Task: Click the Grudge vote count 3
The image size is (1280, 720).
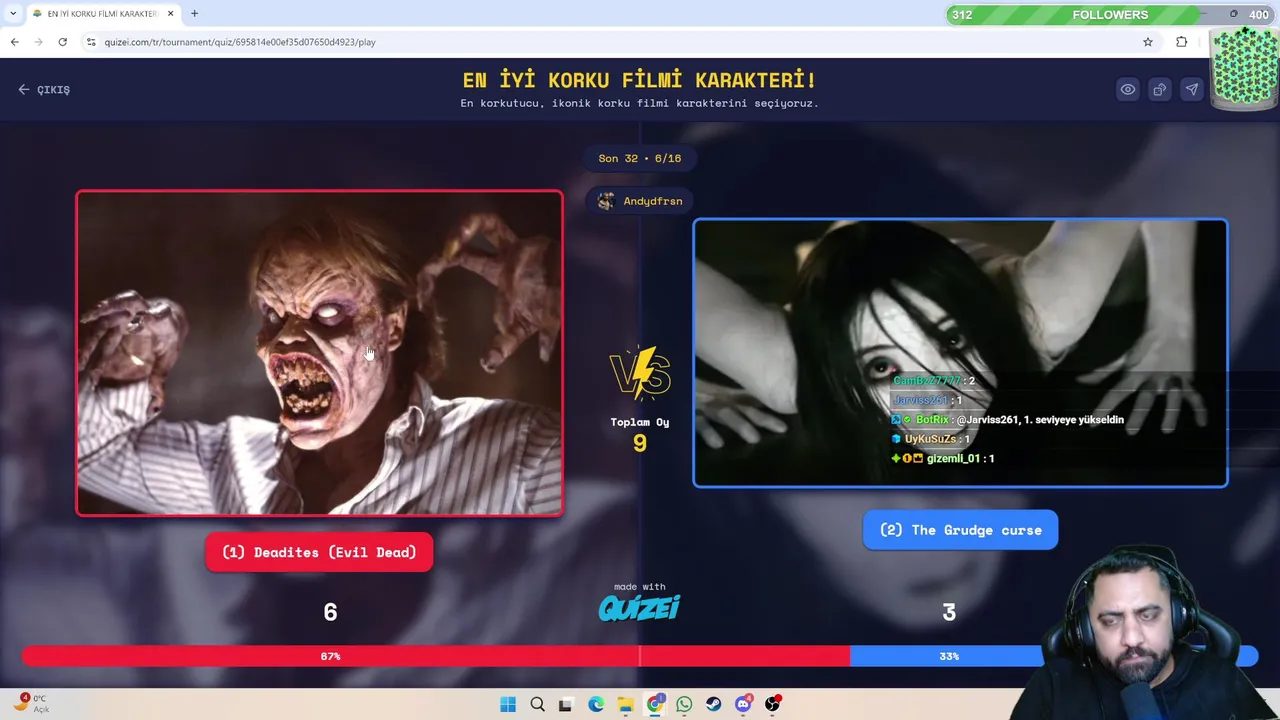Action: pyautogui.click(x=949, y=612)
